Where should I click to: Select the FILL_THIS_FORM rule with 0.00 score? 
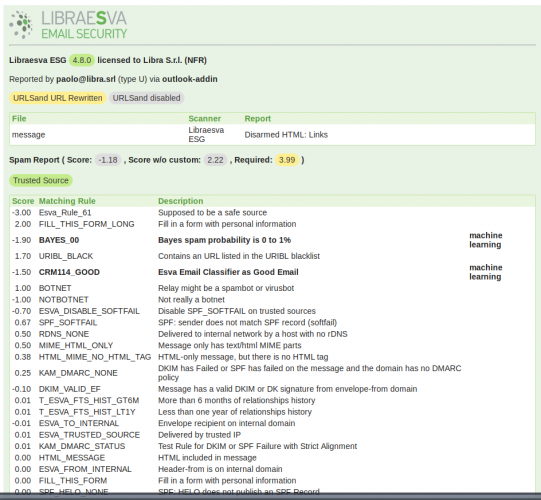click(73, 481)
